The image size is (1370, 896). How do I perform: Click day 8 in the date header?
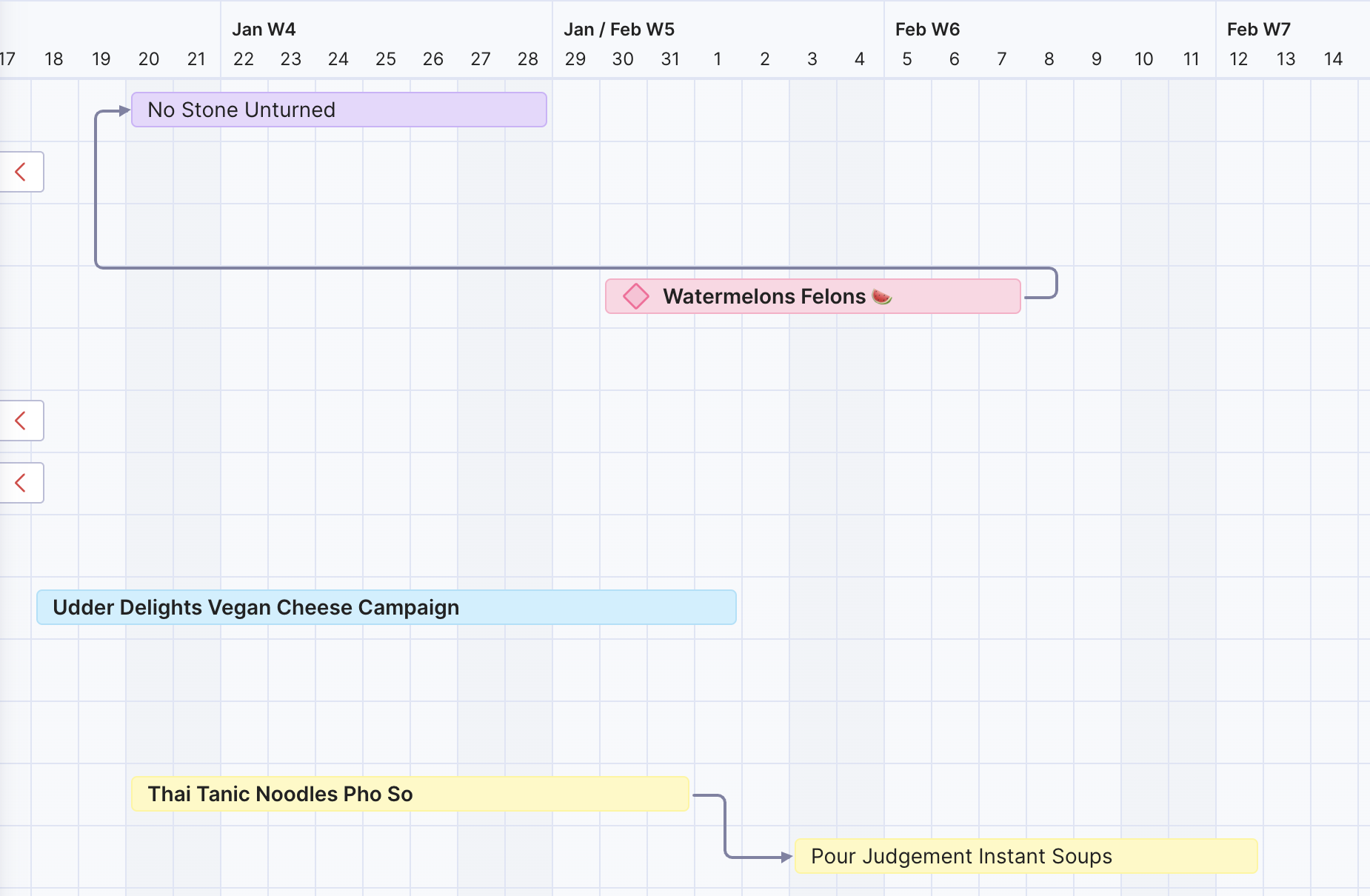point(1049,59)
